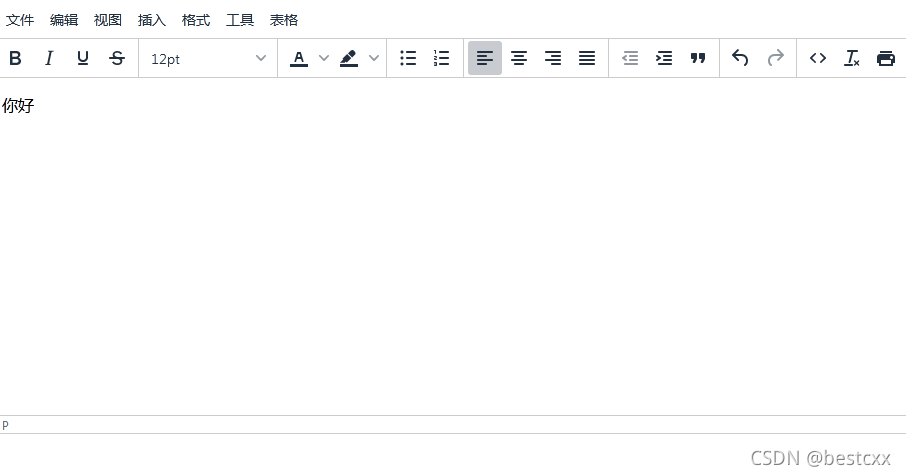Screen dimensions: 906x476
Task: Justify the text
Action: tap(587, 58)
